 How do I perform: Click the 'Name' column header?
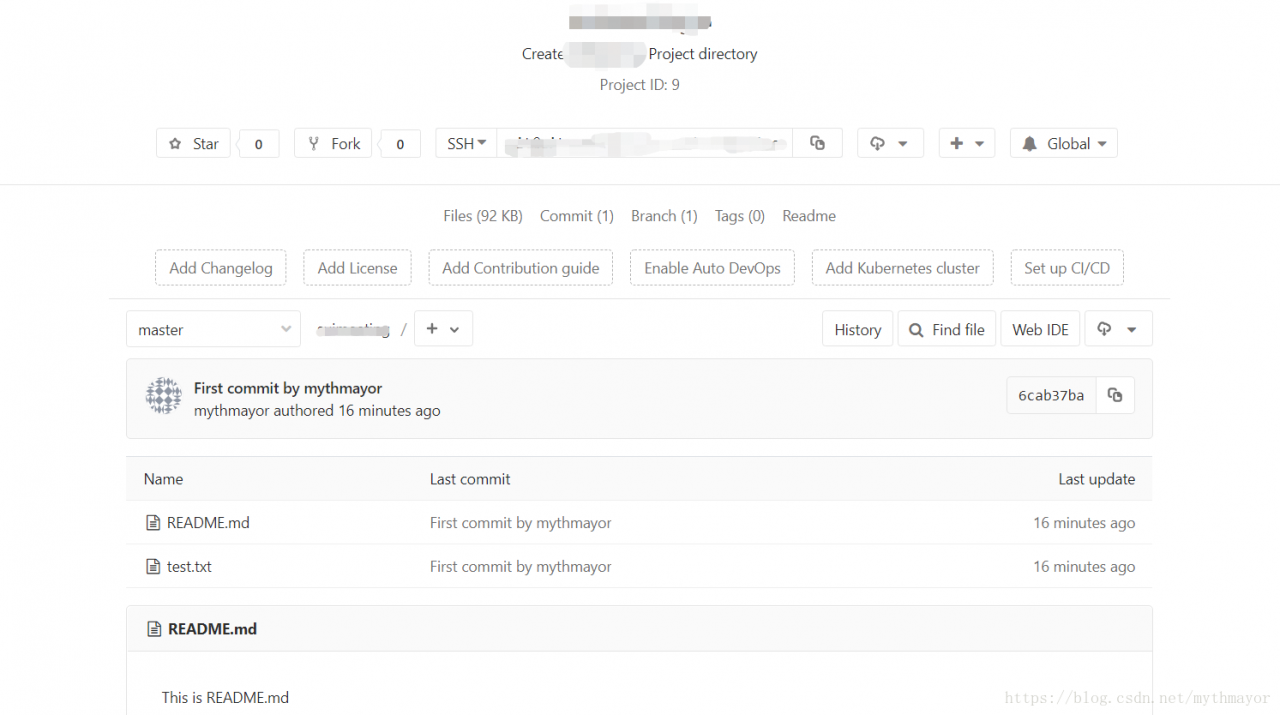(163, 479)
